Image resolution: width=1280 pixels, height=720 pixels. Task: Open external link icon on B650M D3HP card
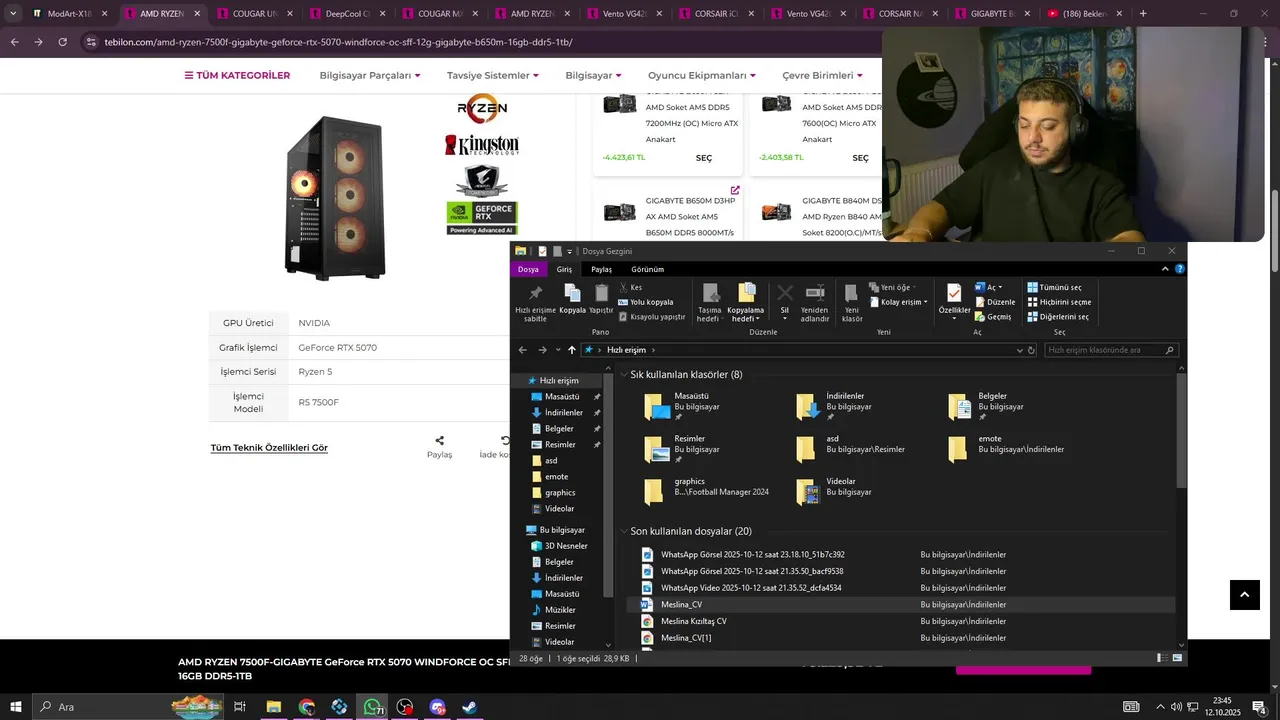point(735,190)
